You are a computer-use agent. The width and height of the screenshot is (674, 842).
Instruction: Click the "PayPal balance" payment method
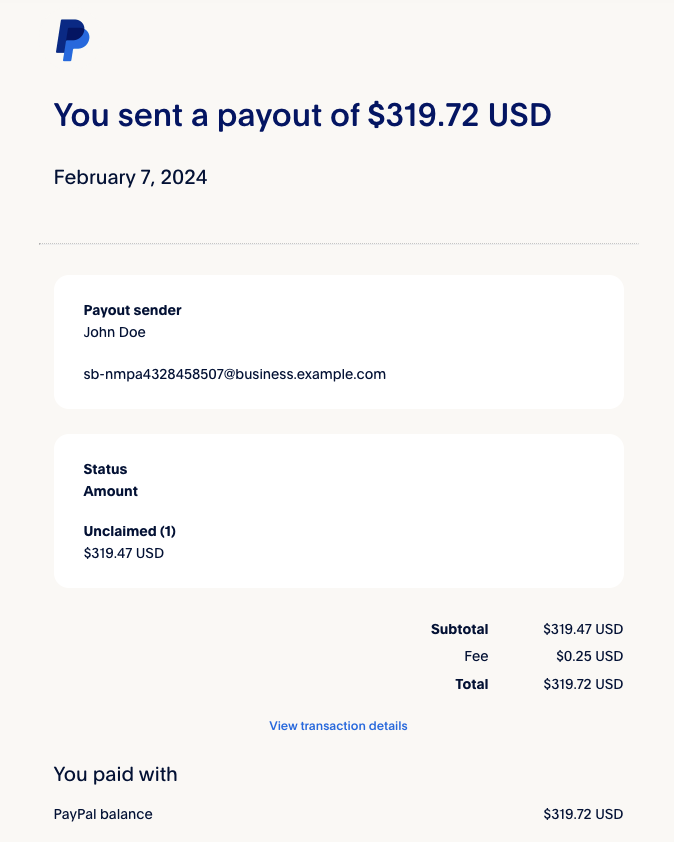pyautogui.click(x=103, y=814)
